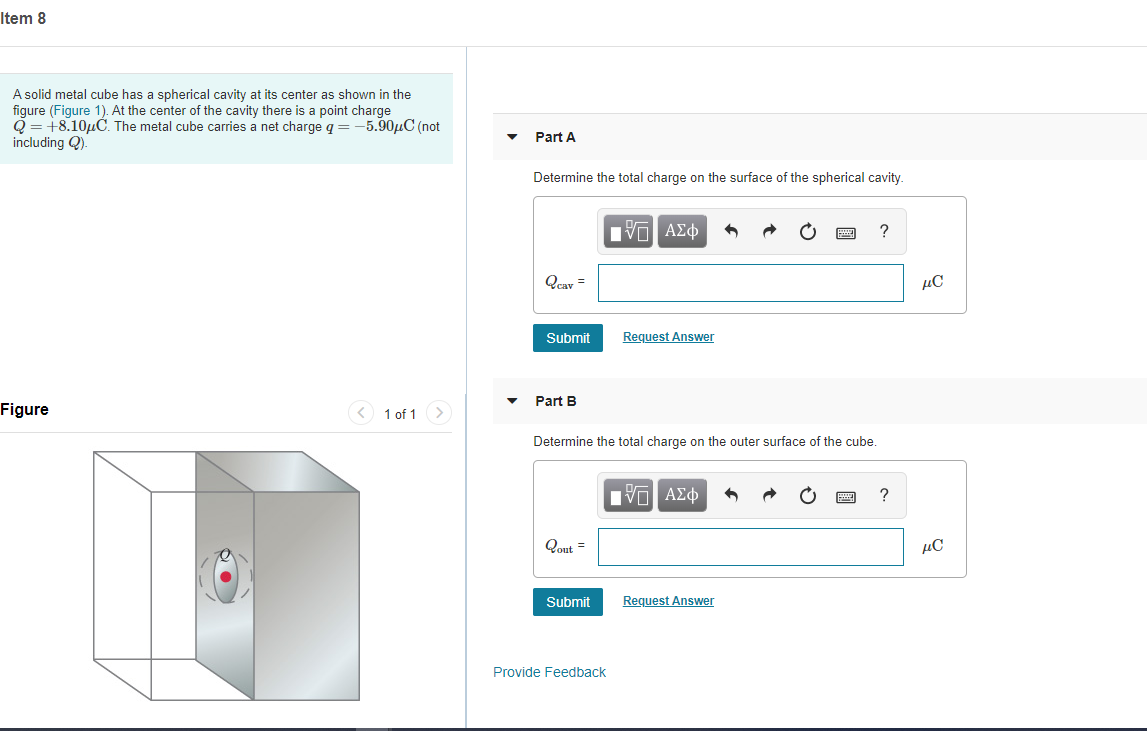Reset the Part A answer field
1147x731 pixels.
(807, 230)
